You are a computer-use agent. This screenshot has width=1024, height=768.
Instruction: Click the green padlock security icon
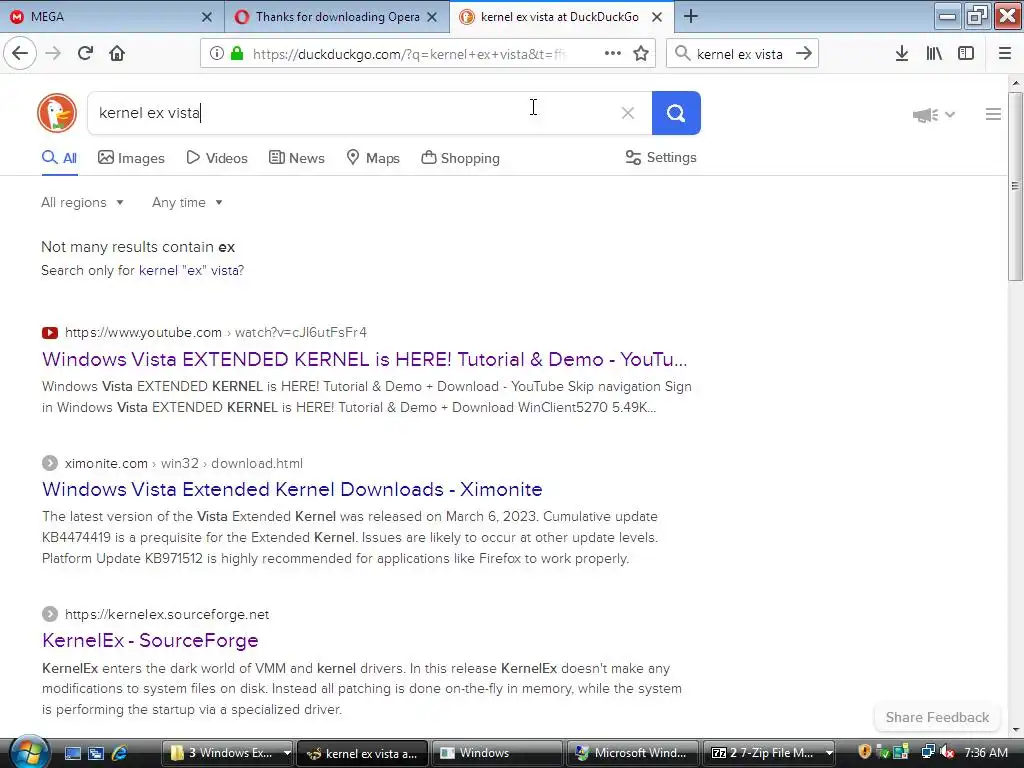click(237, 54)
